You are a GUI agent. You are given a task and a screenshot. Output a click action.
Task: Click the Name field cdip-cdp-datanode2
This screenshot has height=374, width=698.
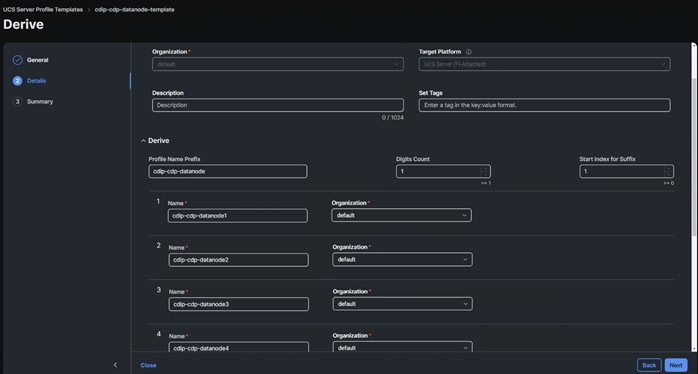[239, 260]
